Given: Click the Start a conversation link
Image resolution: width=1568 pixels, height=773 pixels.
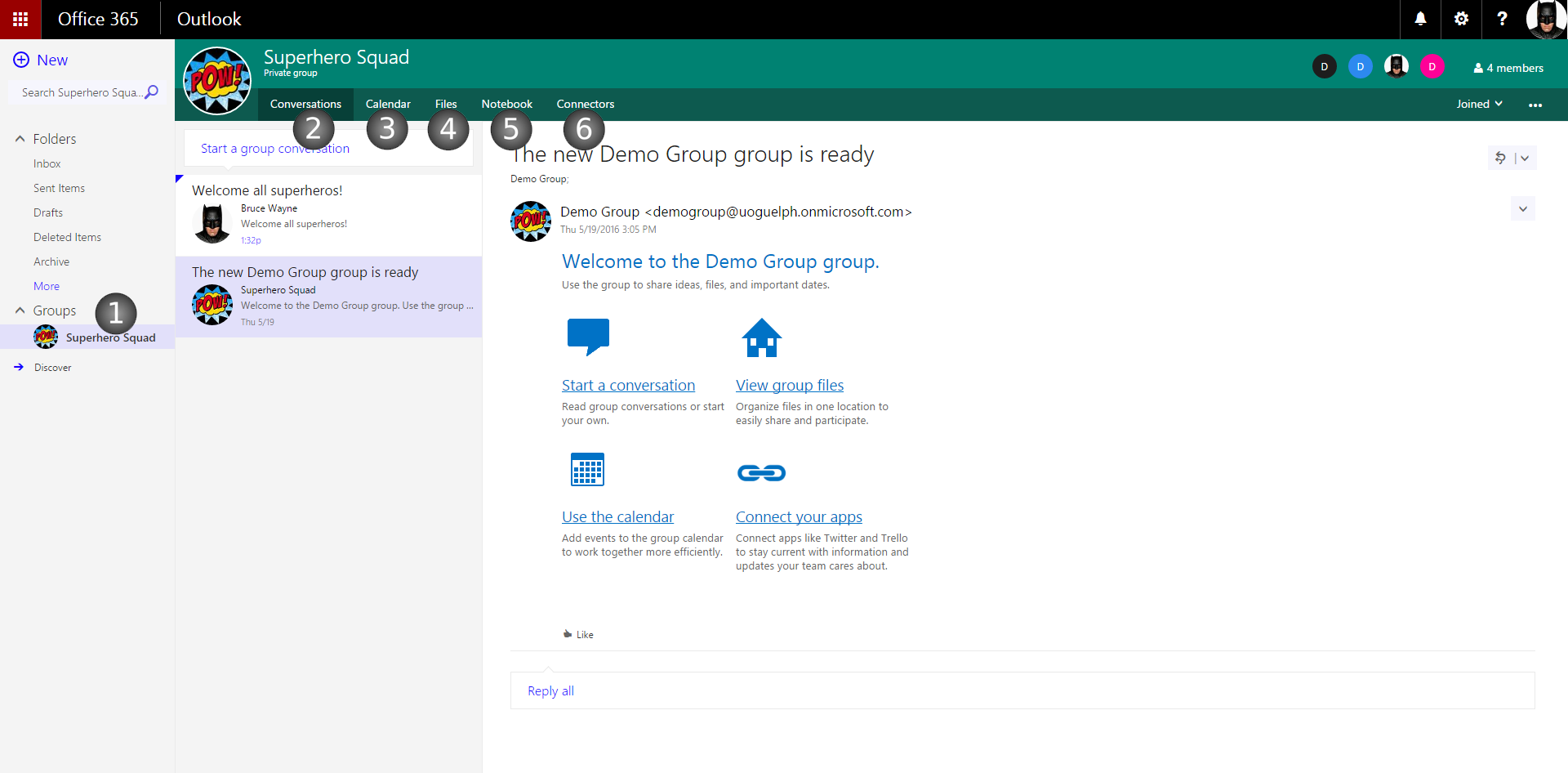Looking at the screenshot, I should [628, 385].
